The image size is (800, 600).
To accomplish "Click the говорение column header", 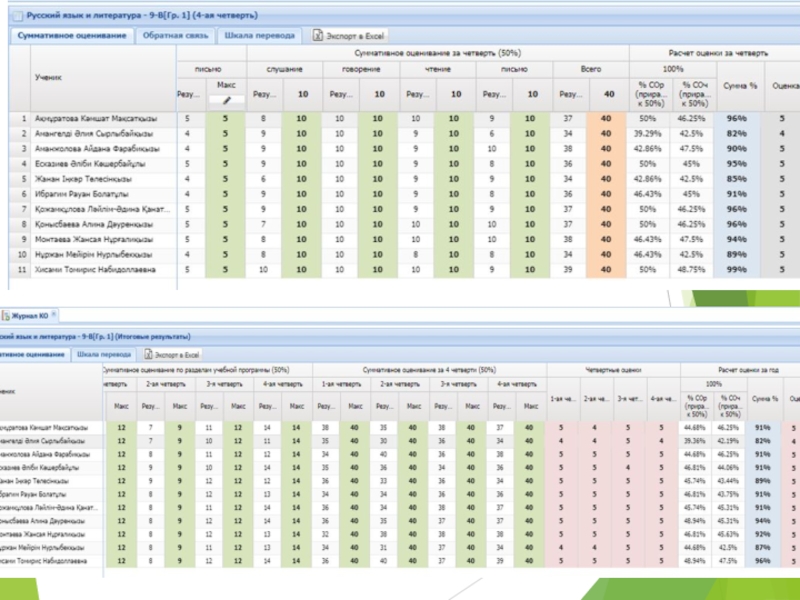I will [360, 69].
